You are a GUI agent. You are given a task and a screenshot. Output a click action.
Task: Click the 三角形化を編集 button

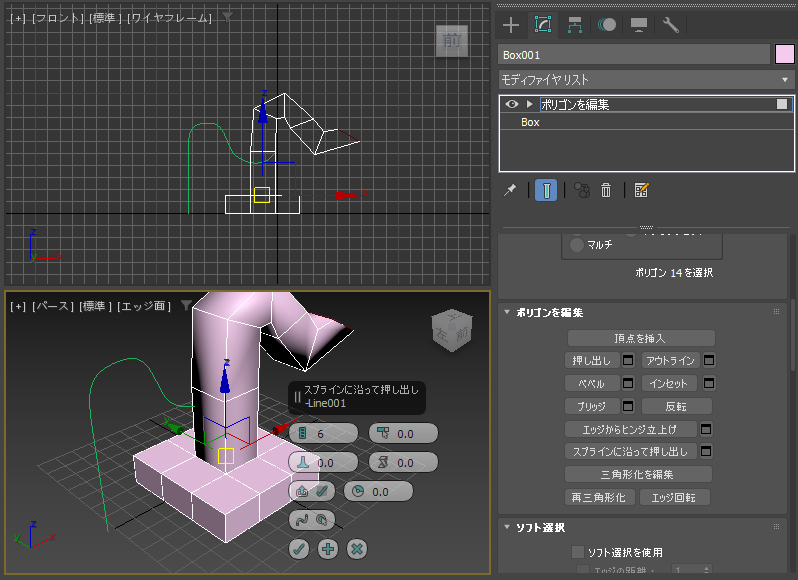(x=638, y=474)
